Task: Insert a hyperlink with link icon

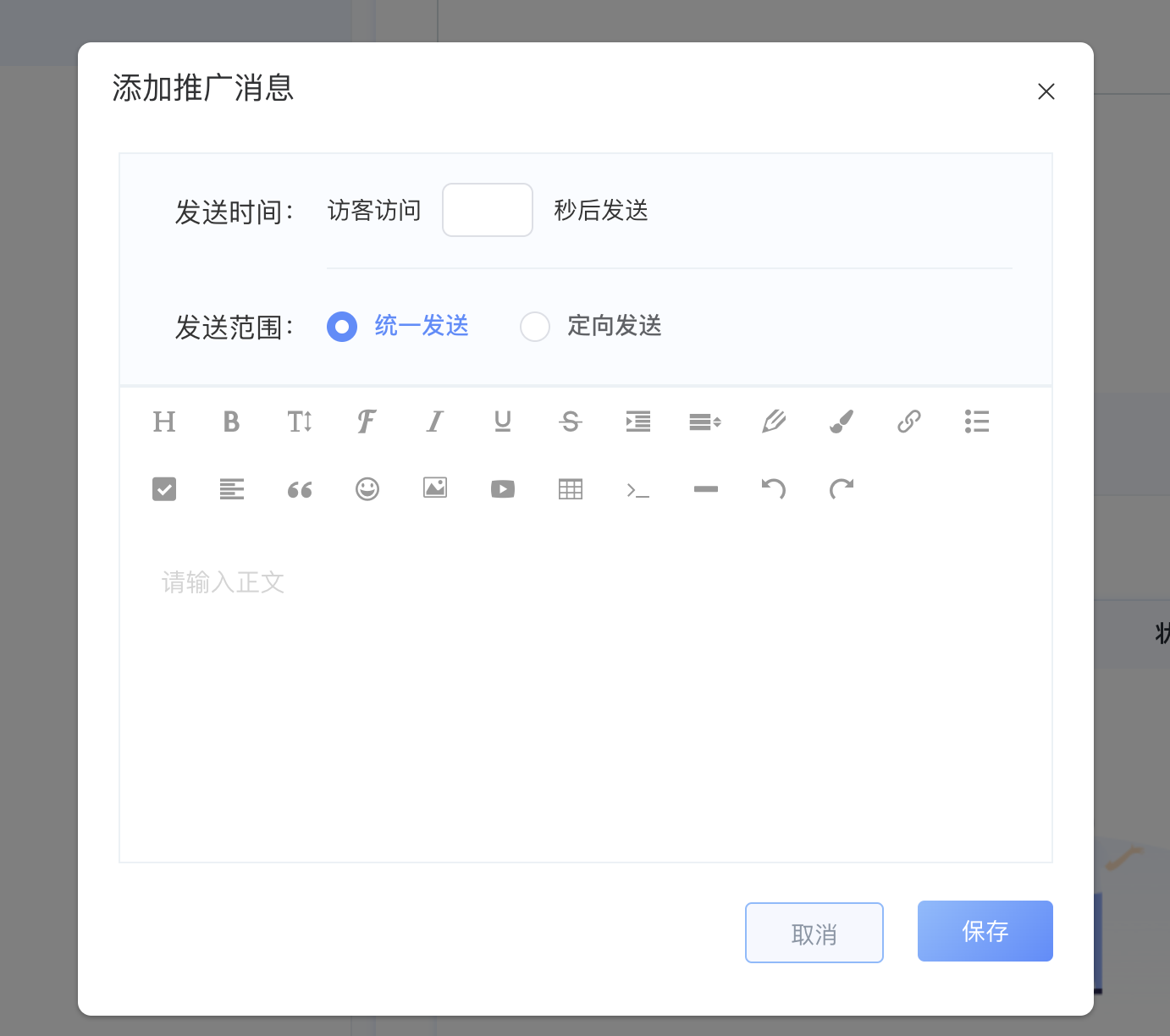Action: point(908,422)
